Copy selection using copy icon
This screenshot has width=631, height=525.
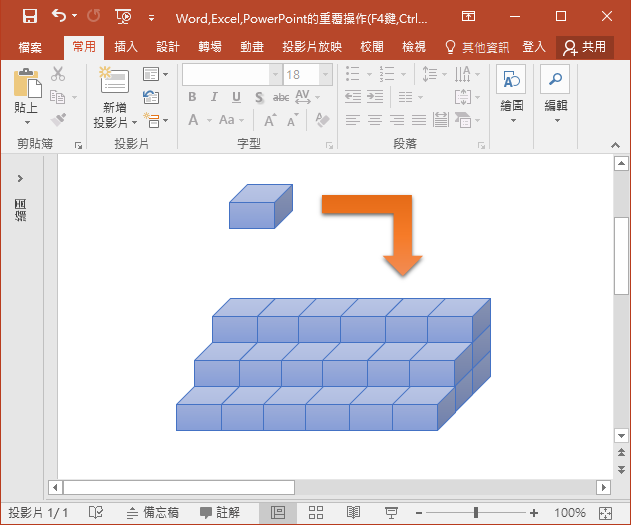coord(58,97)
